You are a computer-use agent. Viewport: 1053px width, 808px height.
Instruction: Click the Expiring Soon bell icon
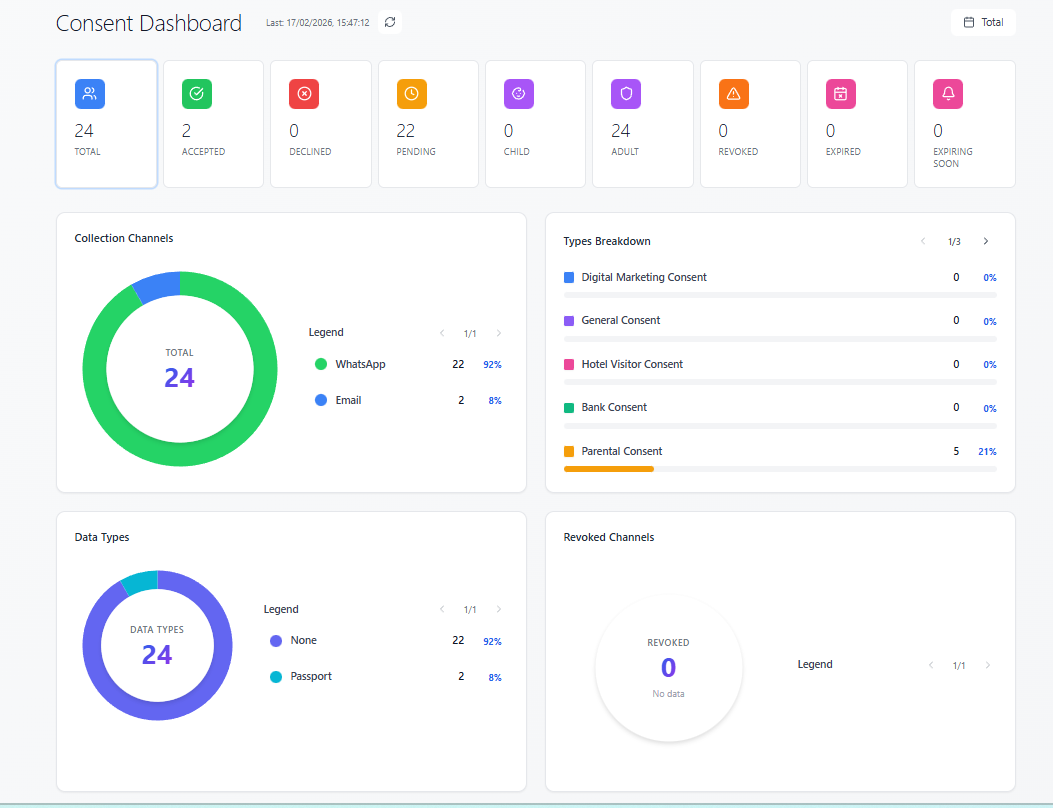[947, 93]
